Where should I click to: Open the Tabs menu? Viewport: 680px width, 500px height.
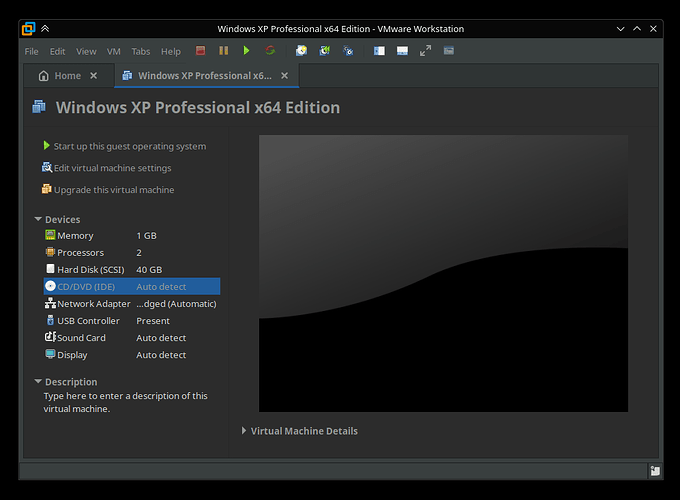(x=141, y=52)
